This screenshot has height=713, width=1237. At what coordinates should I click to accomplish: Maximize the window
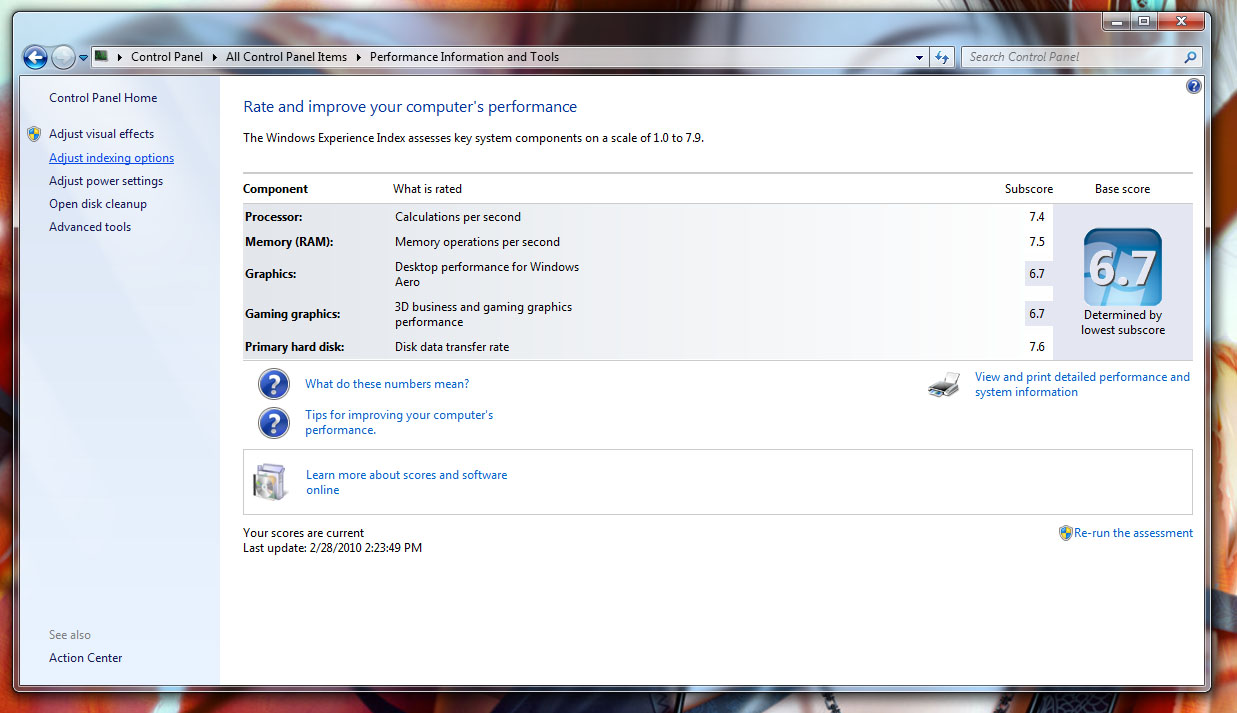click(1144, 20)
